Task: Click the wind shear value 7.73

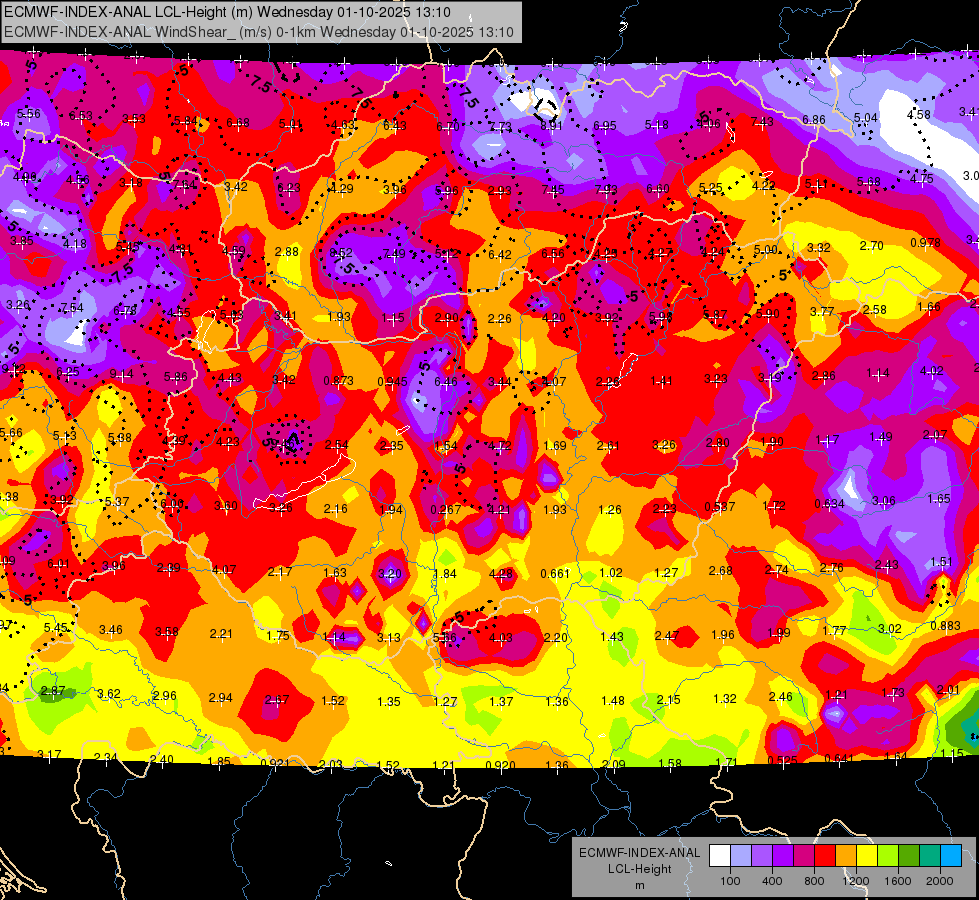Action: pyautogui.click(x=500, y=127)
